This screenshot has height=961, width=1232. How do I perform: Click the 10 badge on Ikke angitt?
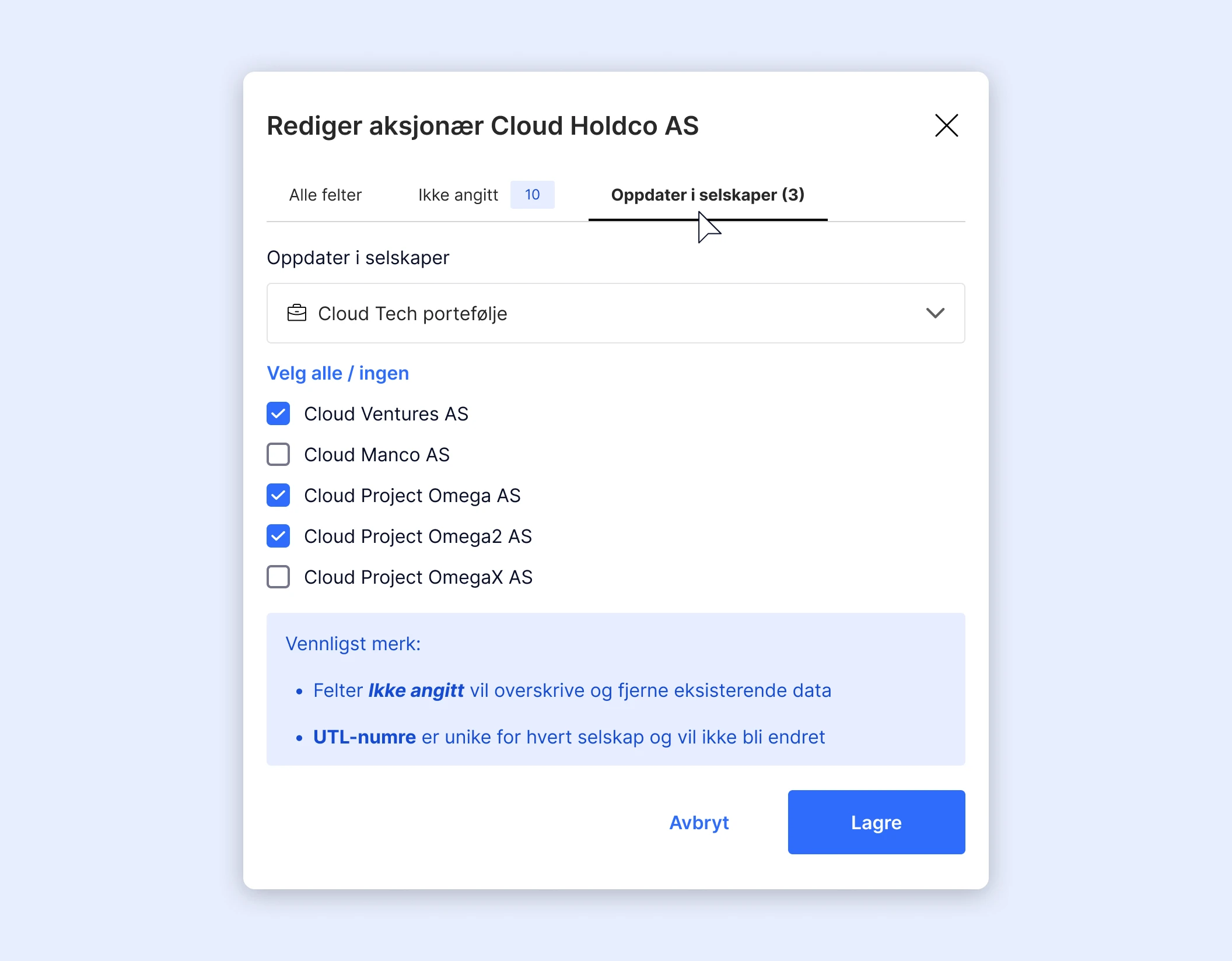(532, 195)
